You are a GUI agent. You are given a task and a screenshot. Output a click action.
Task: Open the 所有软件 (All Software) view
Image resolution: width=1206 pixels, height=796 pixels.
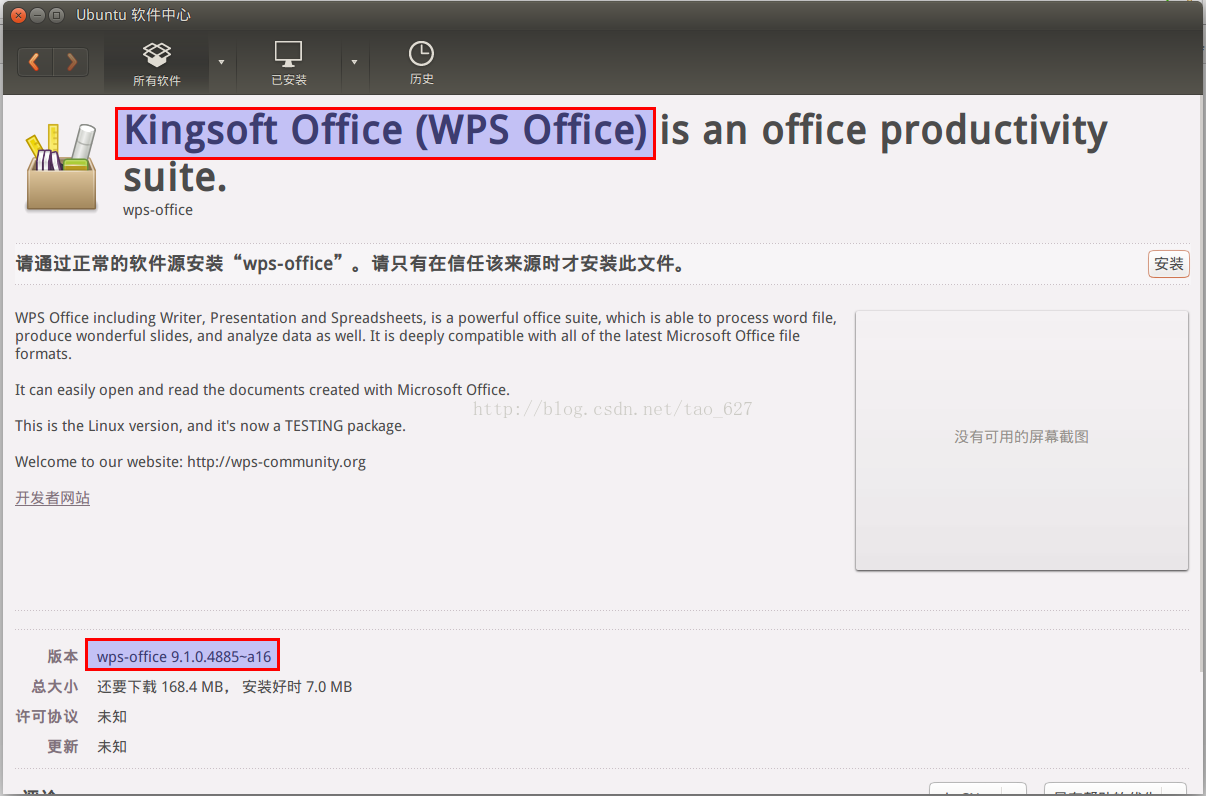coord(157,64)
